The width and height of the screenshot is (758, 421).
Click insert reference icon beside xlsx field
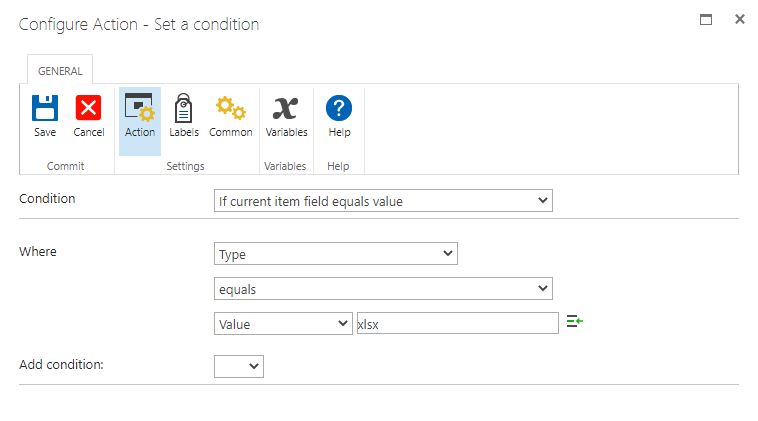[x=574, y=321]
